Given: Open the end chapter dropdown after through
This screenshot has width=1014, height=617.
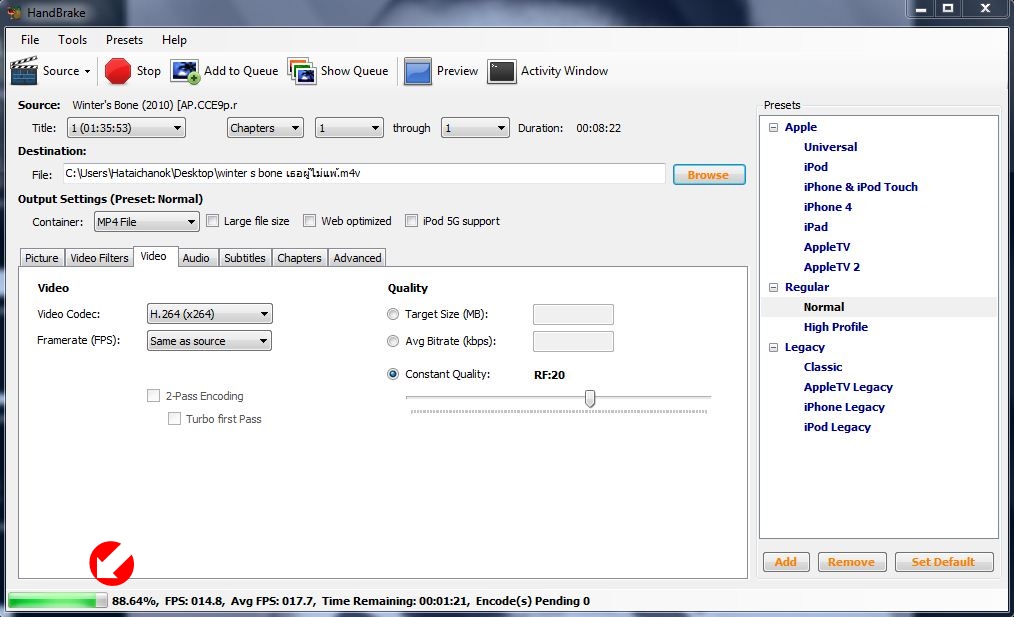Looking at the screenshot, I should 475,127.
